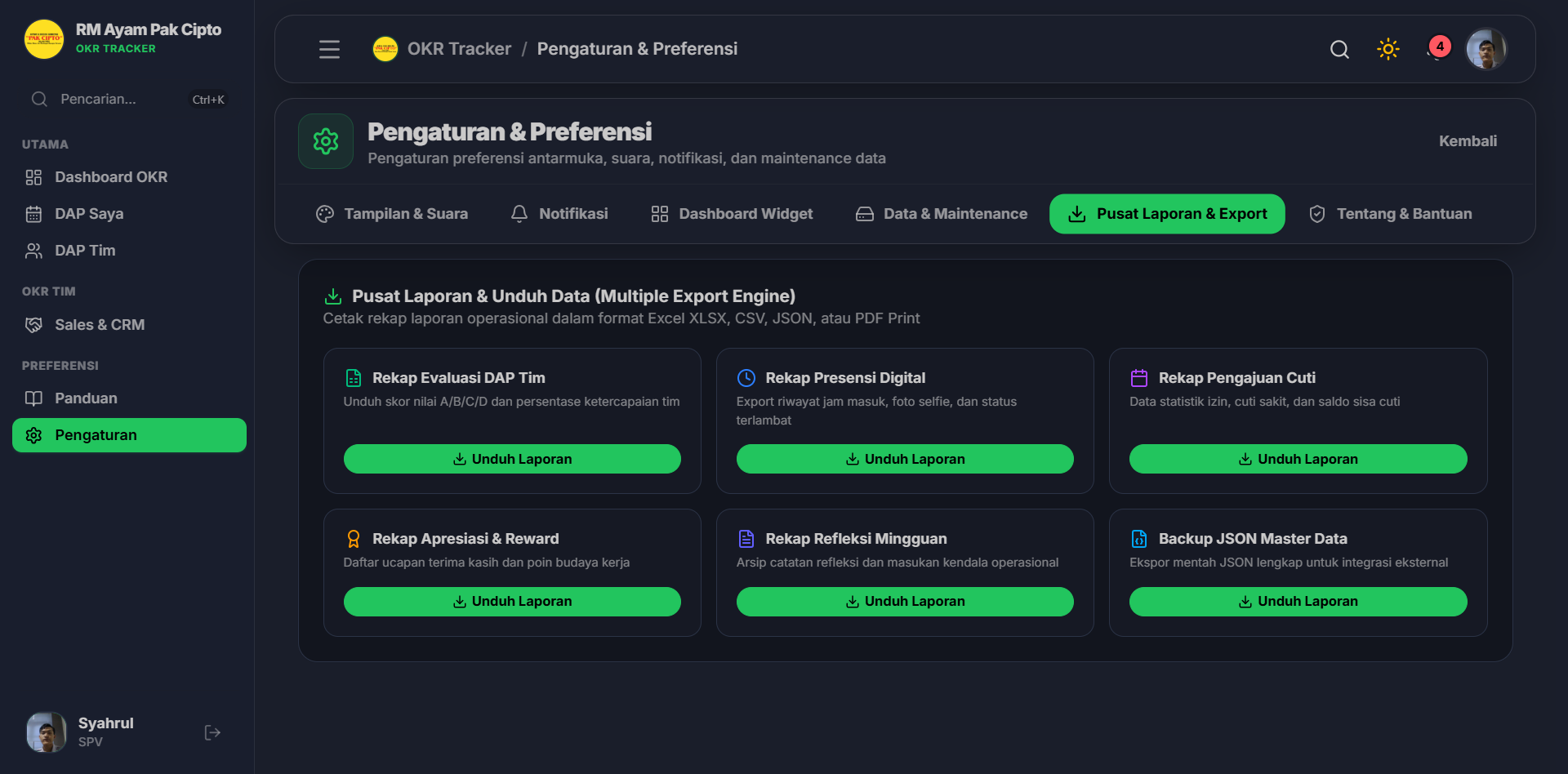
Task: Download Rekap Presensi Digital report
Action: click(905, 459)
